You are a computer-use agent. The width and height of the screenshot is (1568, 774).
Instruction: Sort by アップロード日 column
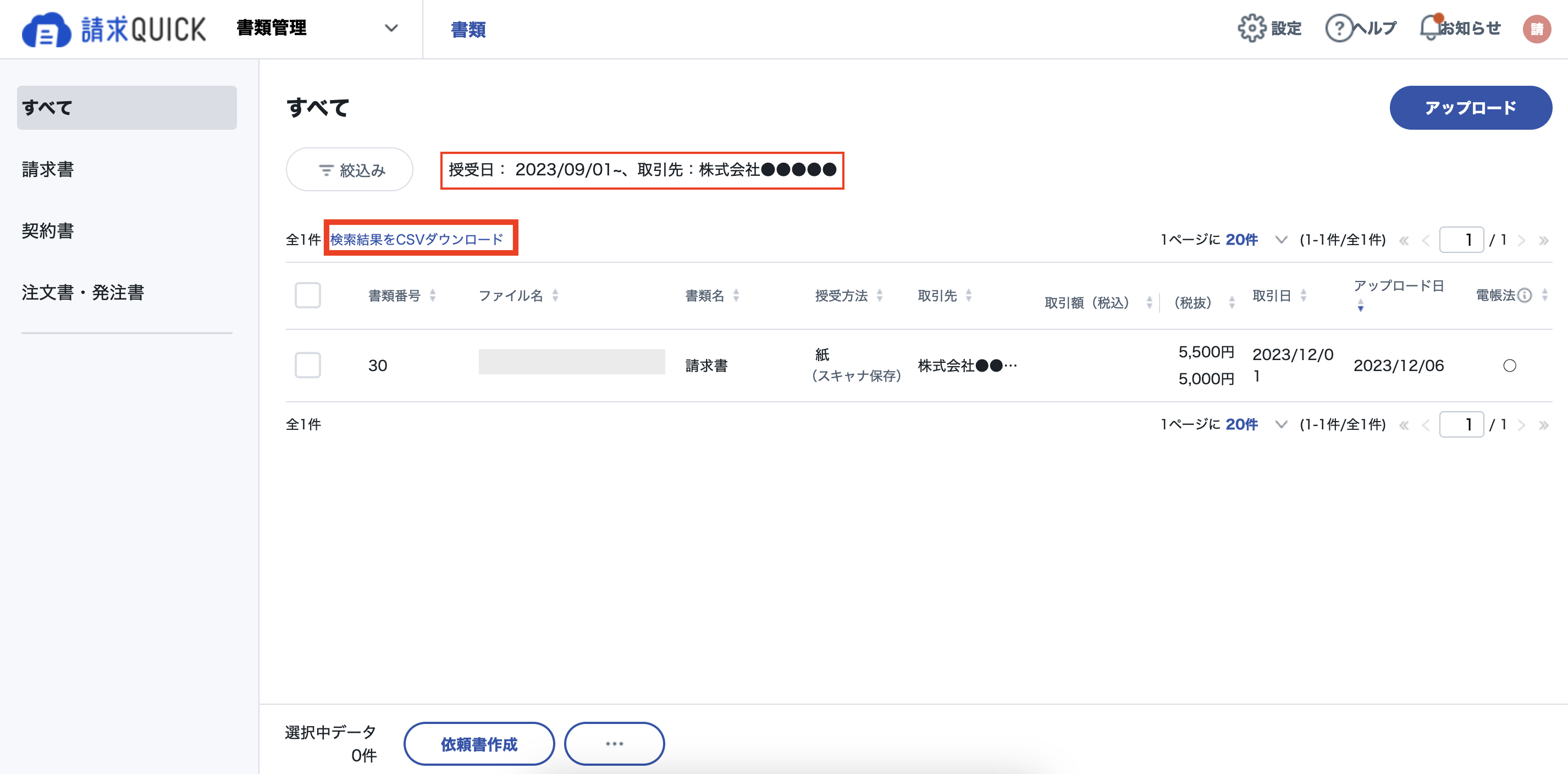click(x=1360, y=306)
